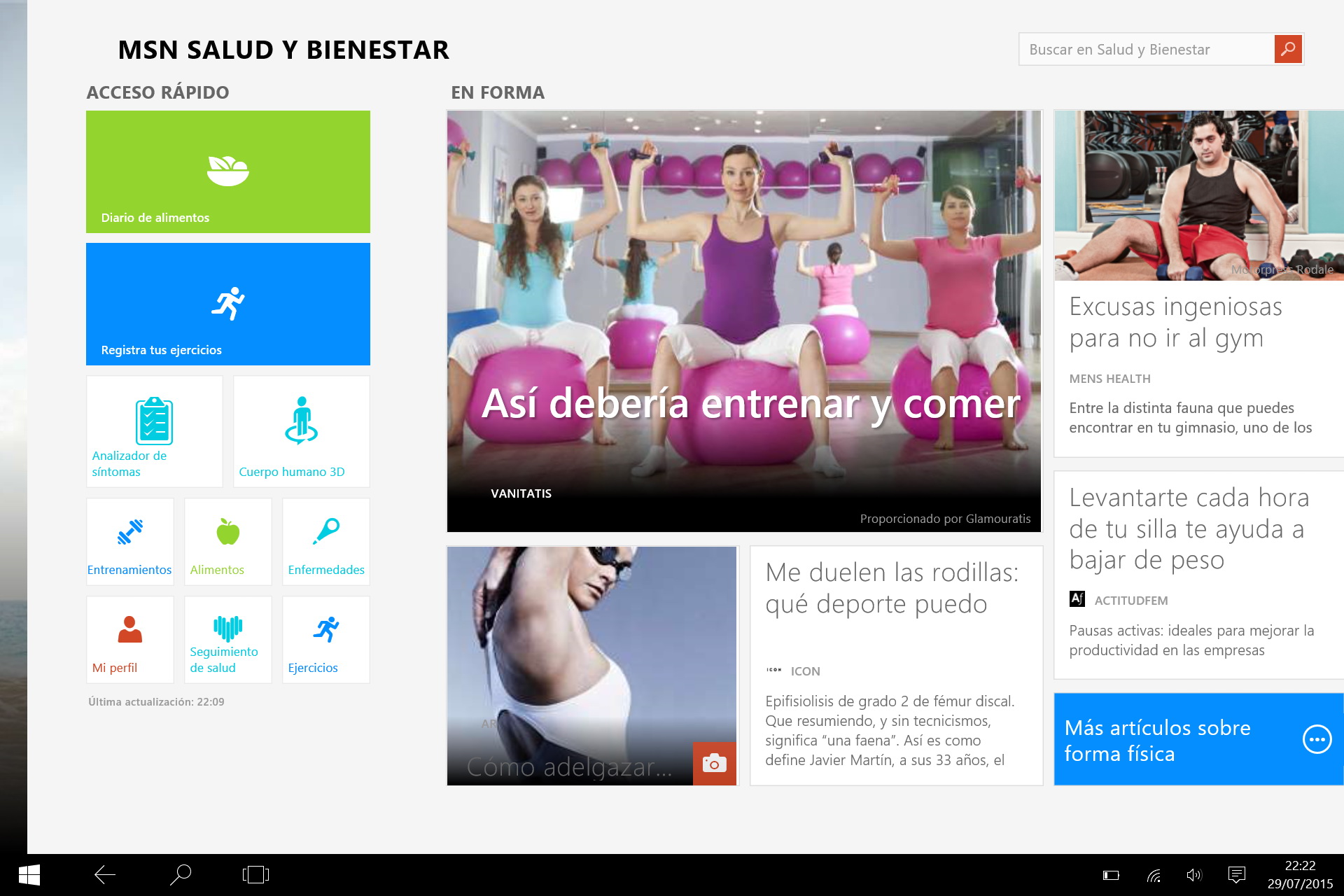Viewport: 1344px width, 896px height.
Task: Open the Entrenamientos dumbbell tile
Action: (129, 542)
